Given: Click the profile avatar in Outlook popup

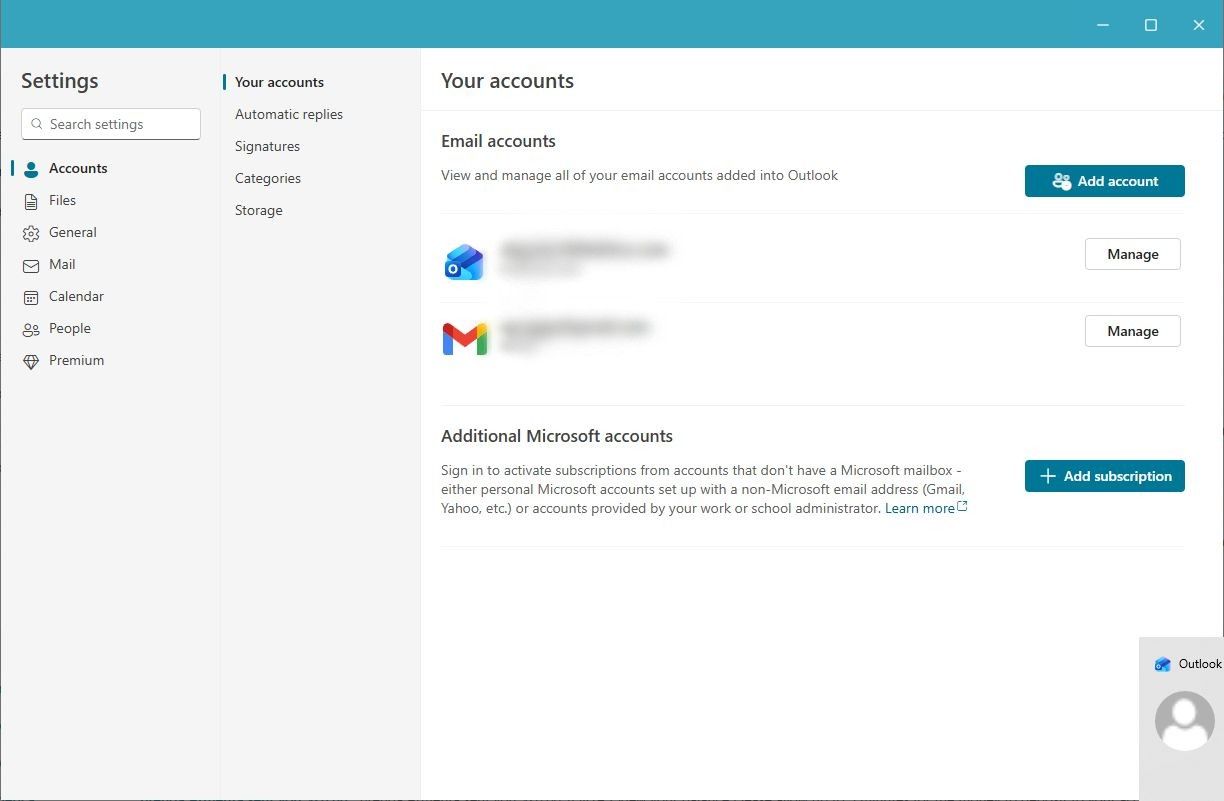Looking at the screenshot, I should point(1185,721).
